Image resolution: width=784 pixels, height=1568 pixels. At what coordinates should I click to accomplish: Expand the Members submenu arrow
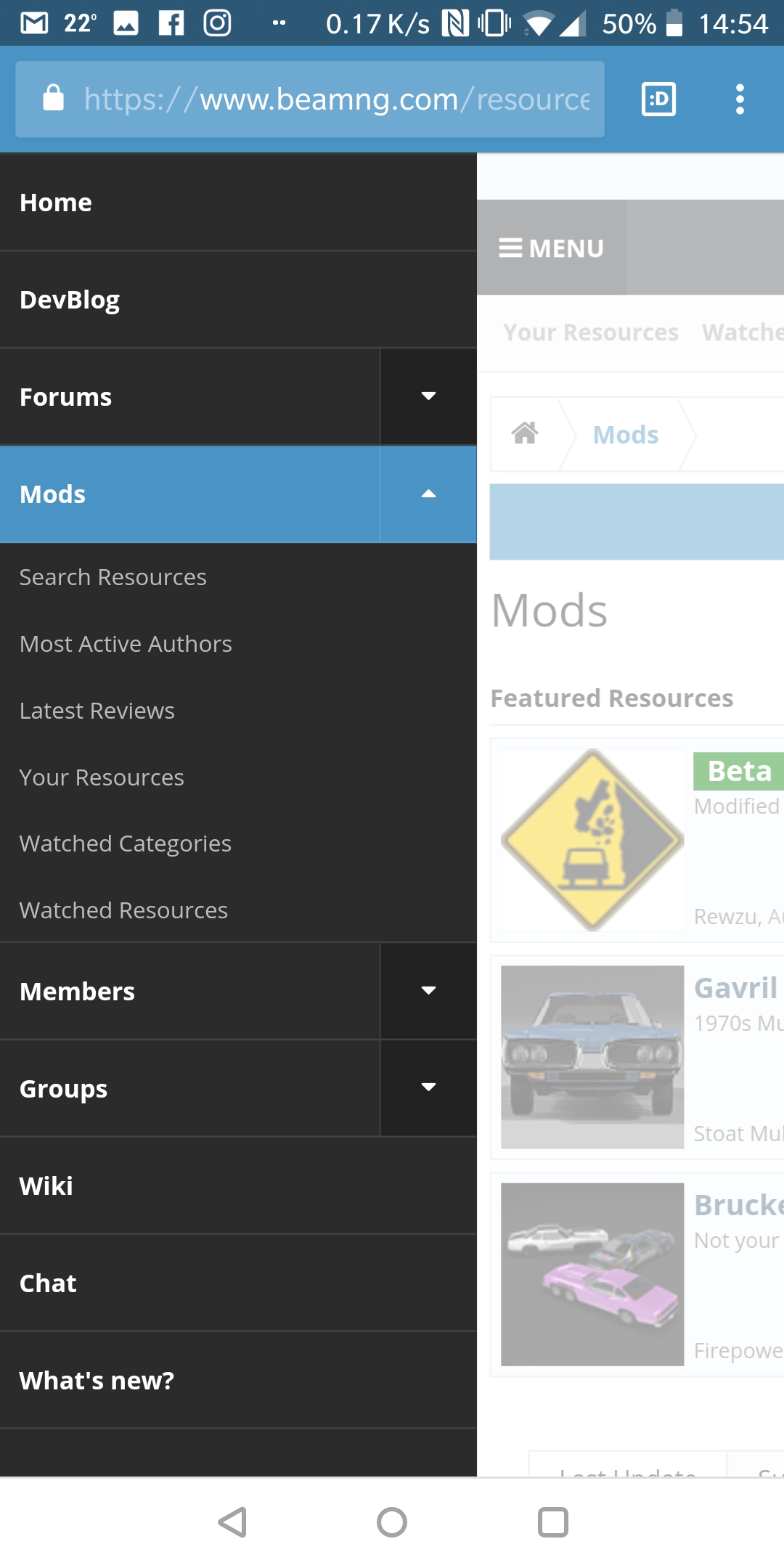(428, 991)
